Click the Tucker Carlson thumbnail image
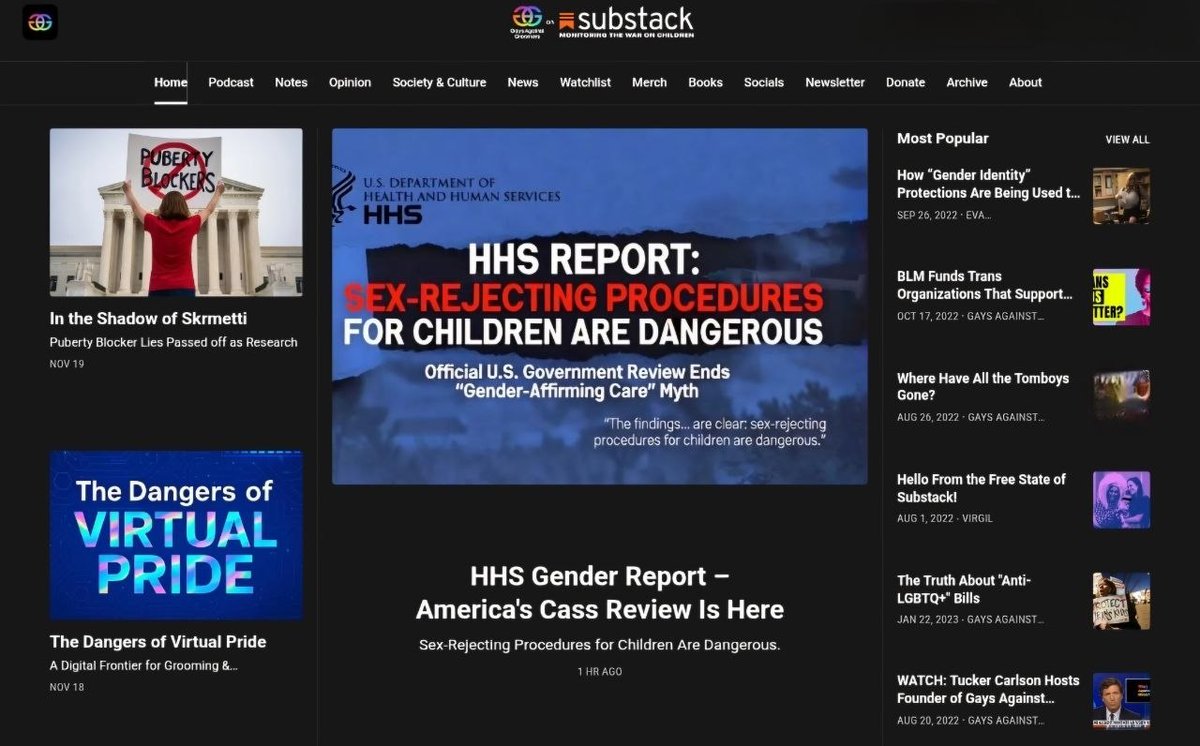 pos(1121,700)
